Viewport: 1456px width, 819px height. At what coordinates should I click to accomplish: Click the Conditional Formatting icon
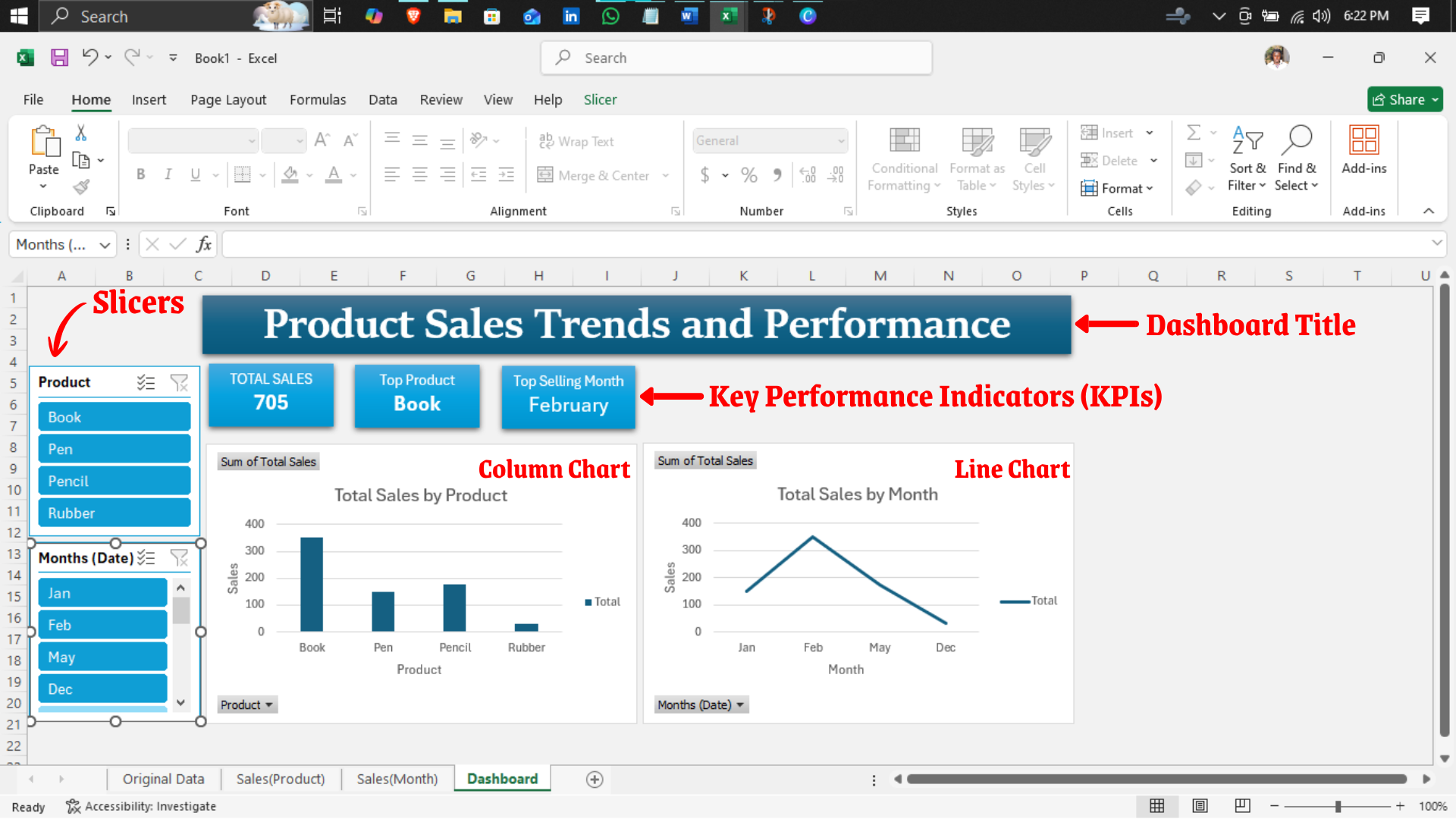point(904,141)
